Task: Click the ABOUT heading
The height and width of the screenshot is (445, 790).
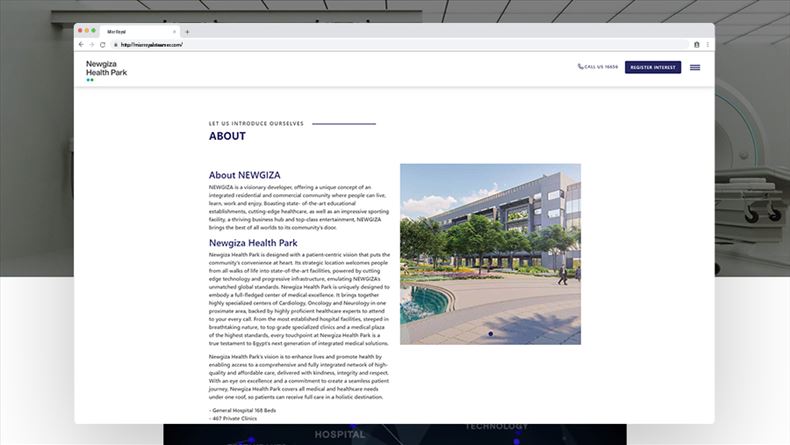Action: coord(227,136)
